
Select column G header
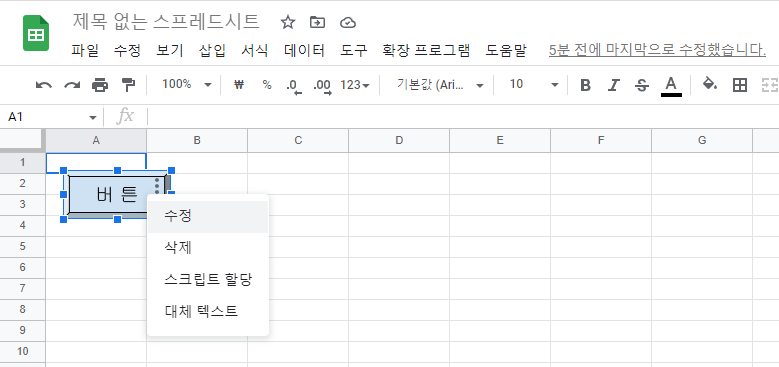tap(702, 141)
